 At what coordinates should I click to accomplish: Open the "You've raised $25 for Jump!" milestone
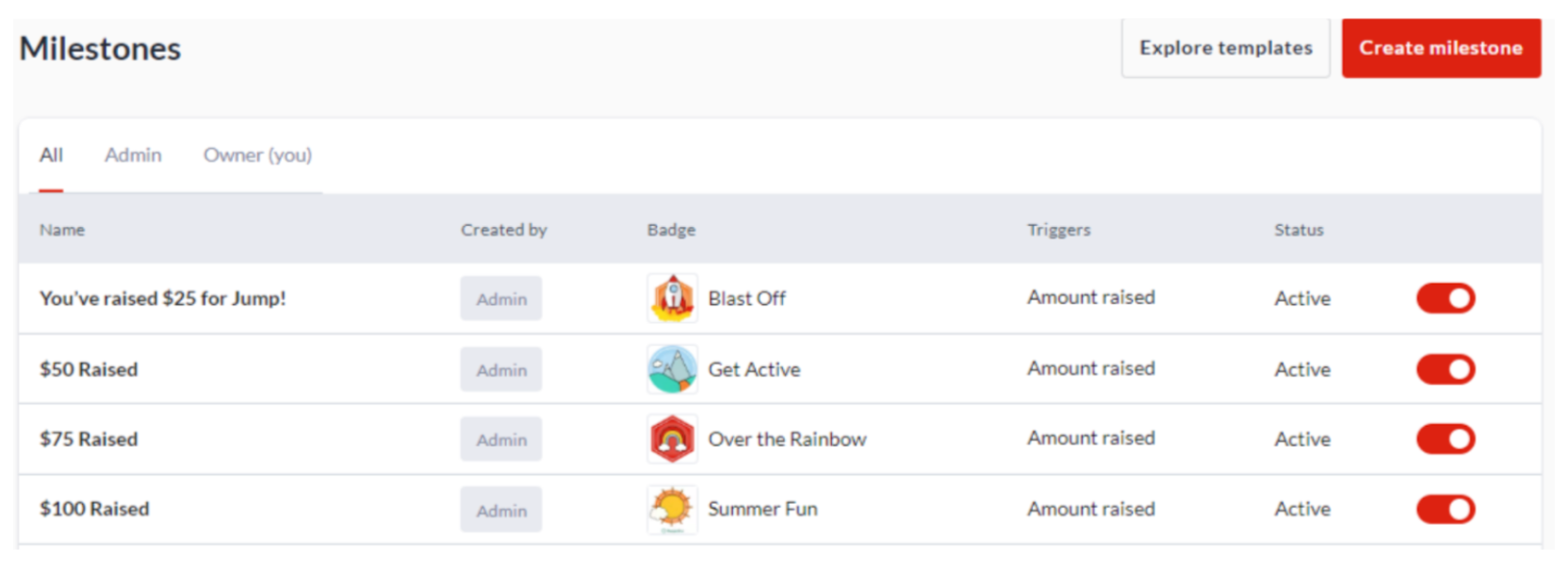tap(163, 299)
